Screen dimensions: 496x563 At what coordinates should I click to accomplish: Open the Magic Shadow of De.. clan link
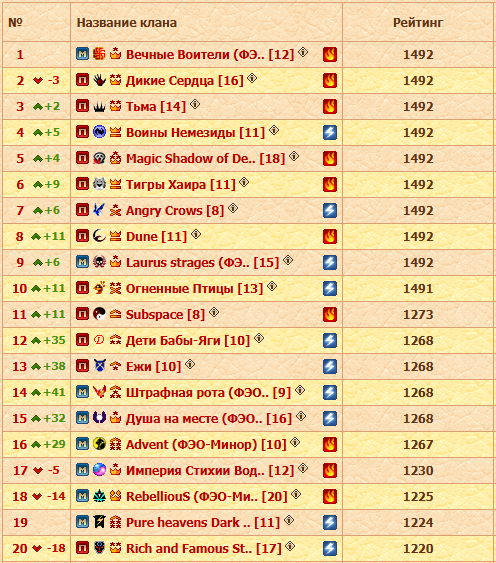205,158
